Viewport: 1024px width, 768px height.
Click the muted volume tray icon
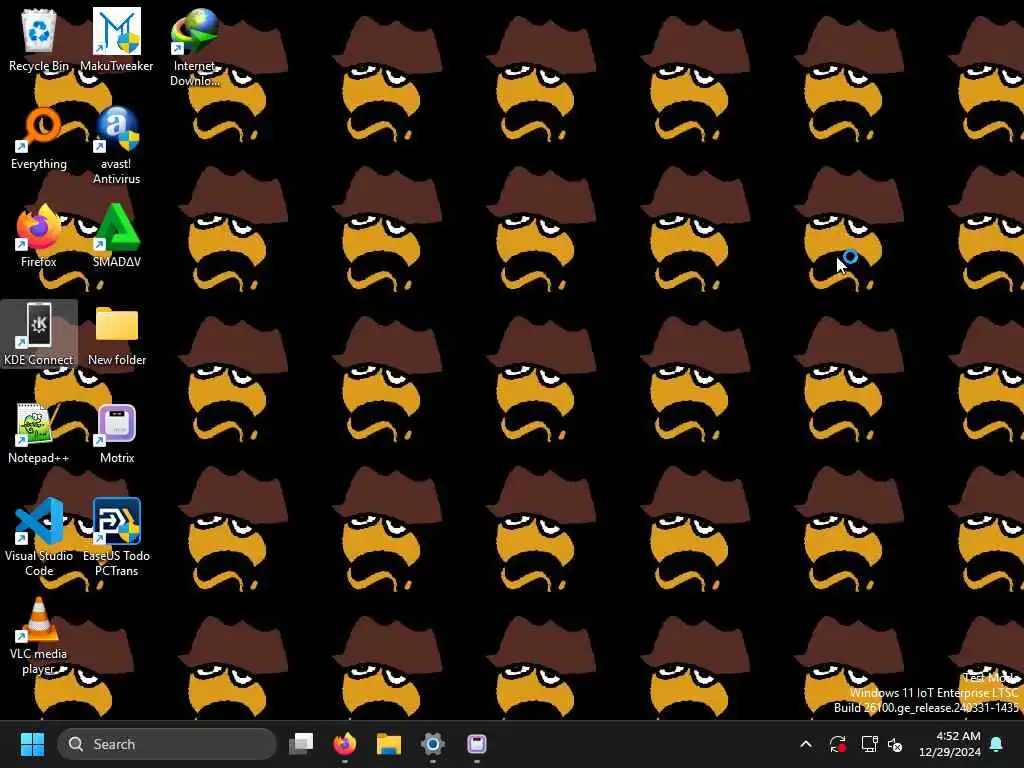click(895, 744)
